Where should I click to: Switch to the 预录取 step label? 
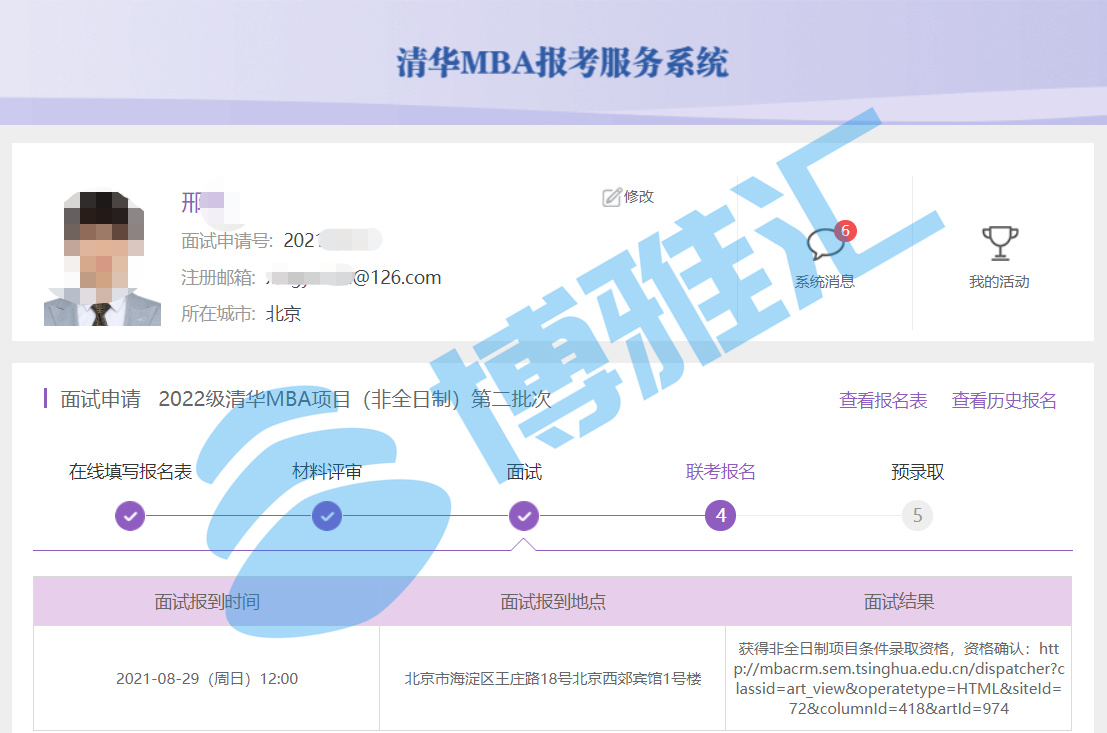917,472
